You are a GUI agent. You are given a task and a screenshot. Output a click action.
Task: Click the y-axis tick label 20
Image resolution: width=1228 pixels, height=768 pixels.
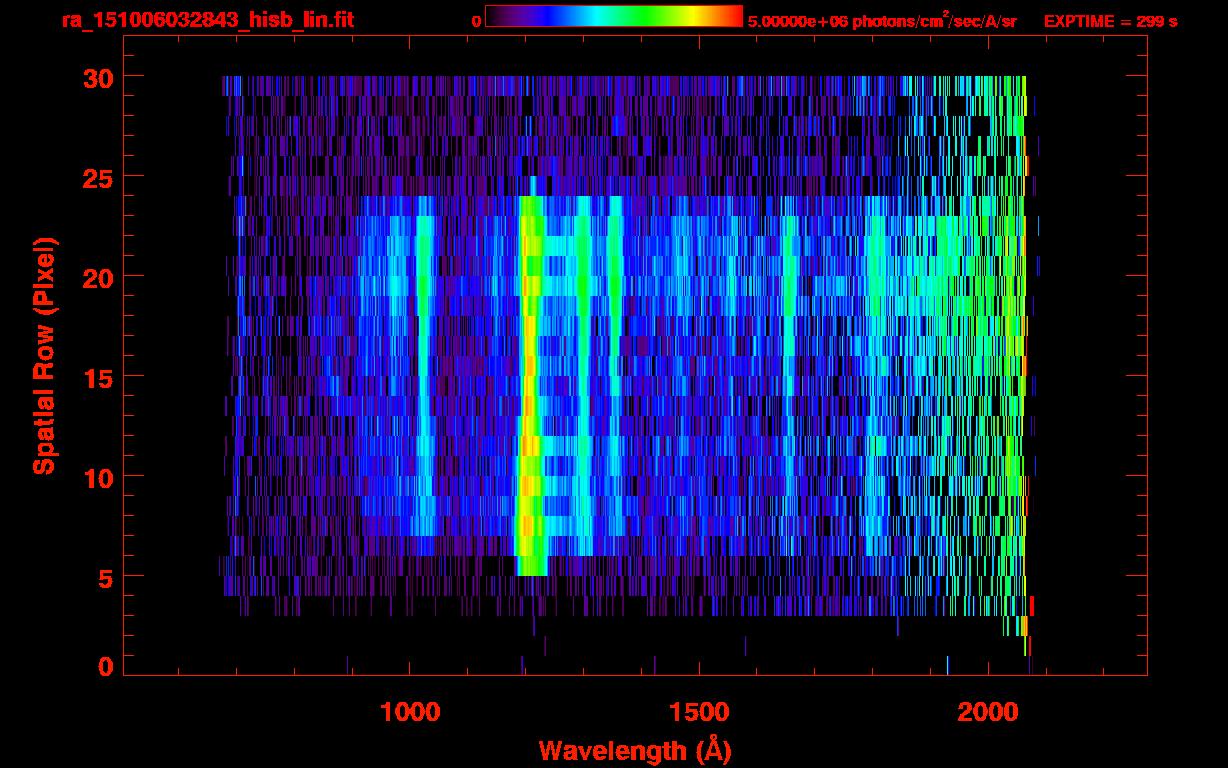[x=96, y=277]
